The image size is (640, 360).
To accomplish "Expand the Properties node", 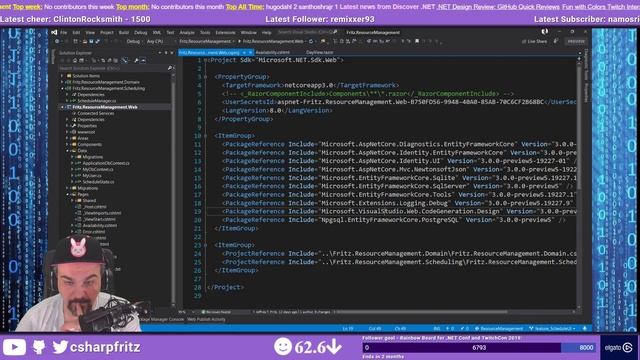I will coord(67,126).
